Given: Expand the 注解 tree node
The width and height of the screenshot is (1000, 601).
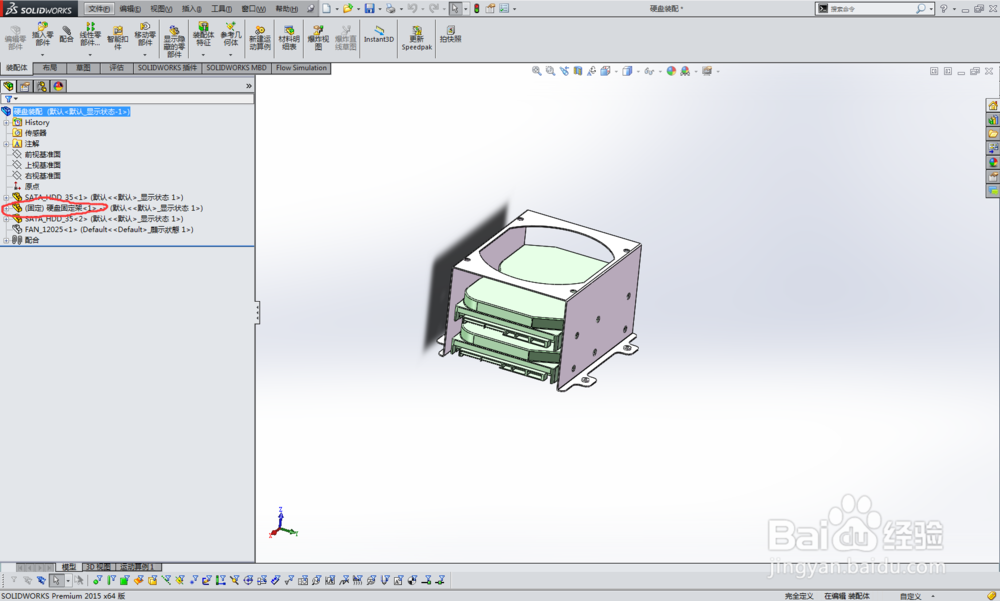Looking at the screenshot, I should [6, 144].
